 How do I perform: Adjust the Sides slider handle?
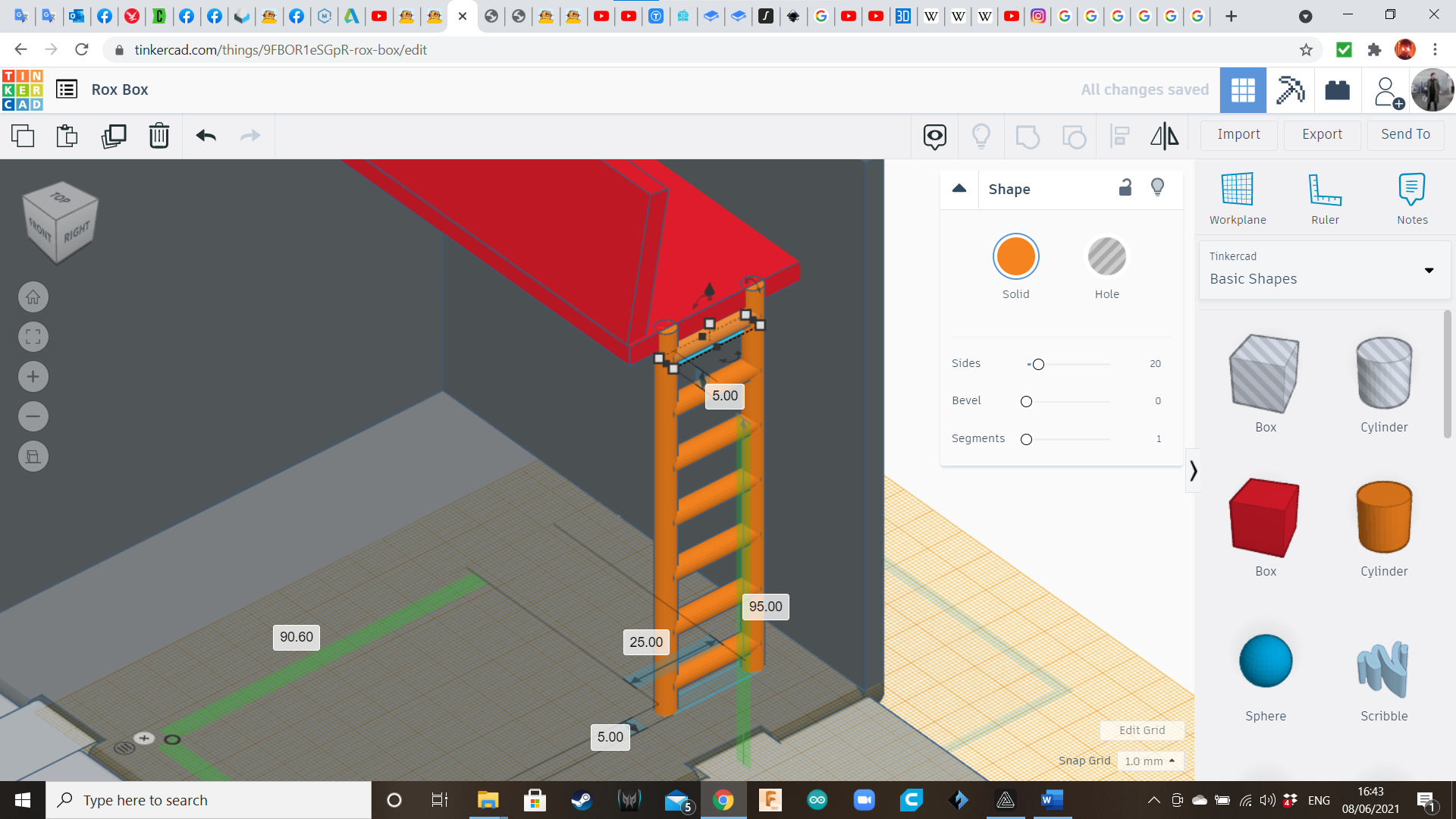1038,365
